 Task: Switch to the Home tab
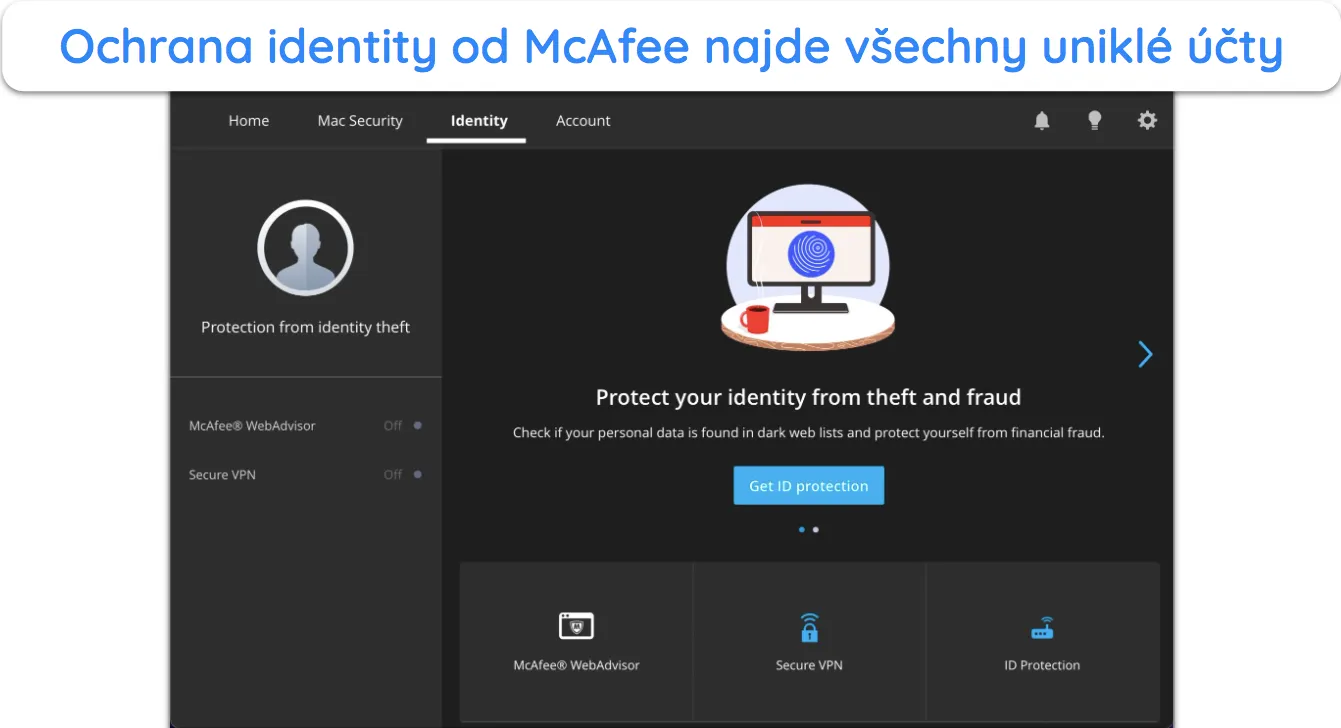coord(249,121)
